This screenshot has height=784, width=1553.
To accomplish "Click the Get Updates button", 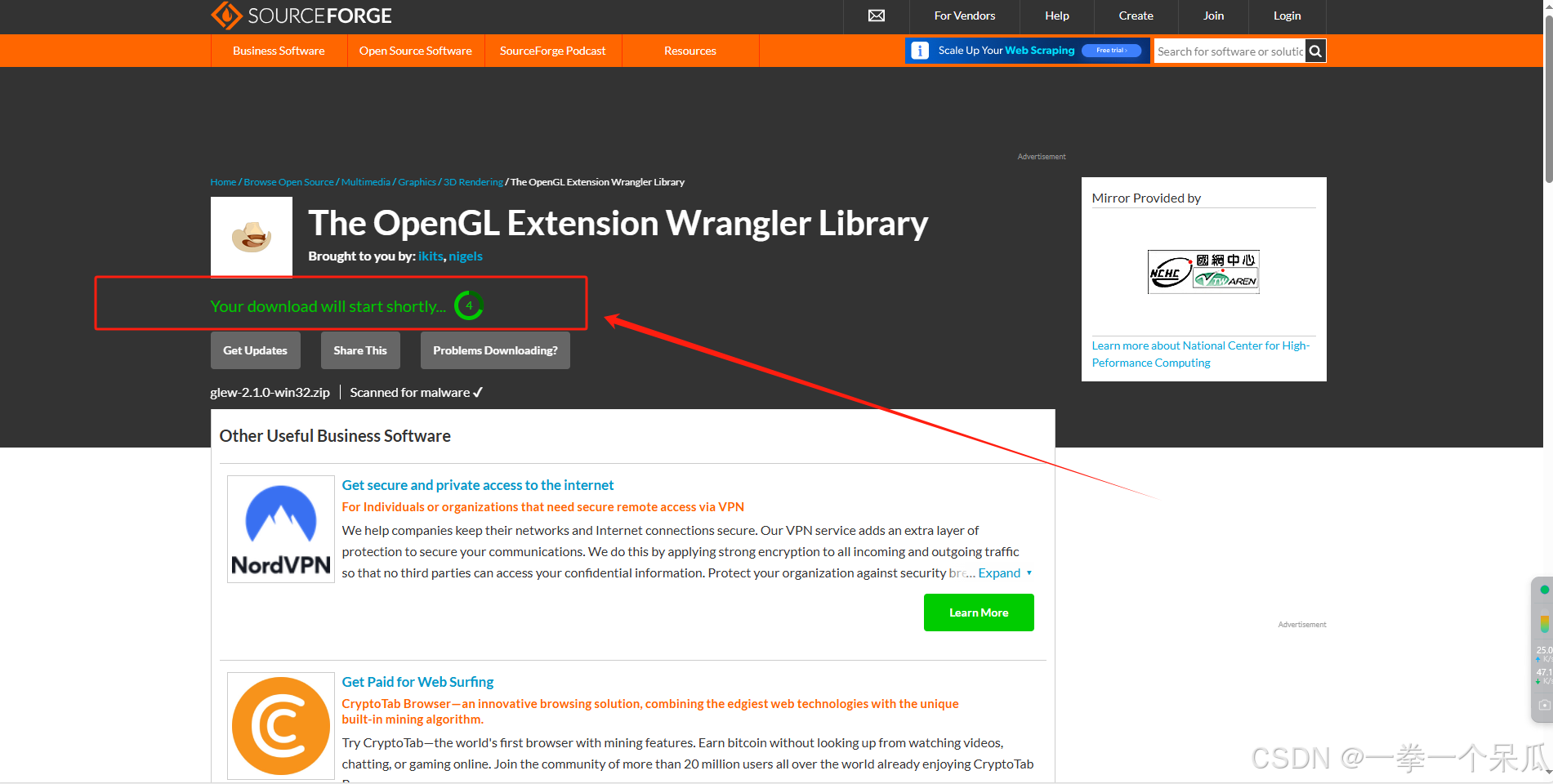I will pyautogui.click(x=255, y=350).
